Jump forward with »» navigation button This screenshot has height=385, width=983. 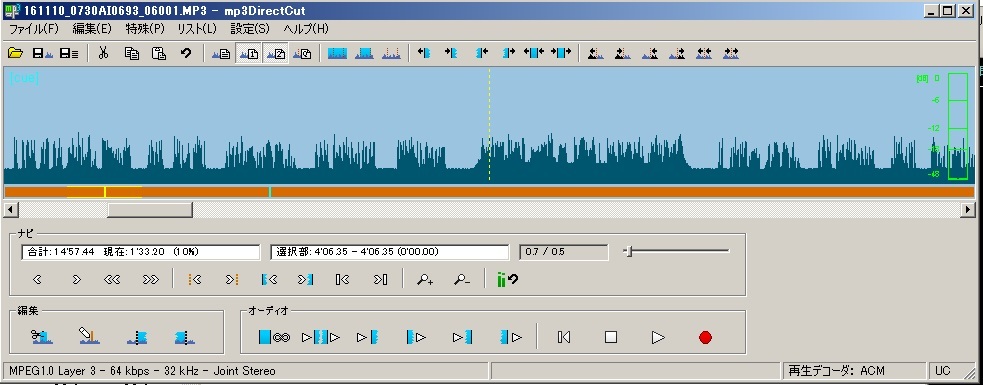[x=151, y=280]
